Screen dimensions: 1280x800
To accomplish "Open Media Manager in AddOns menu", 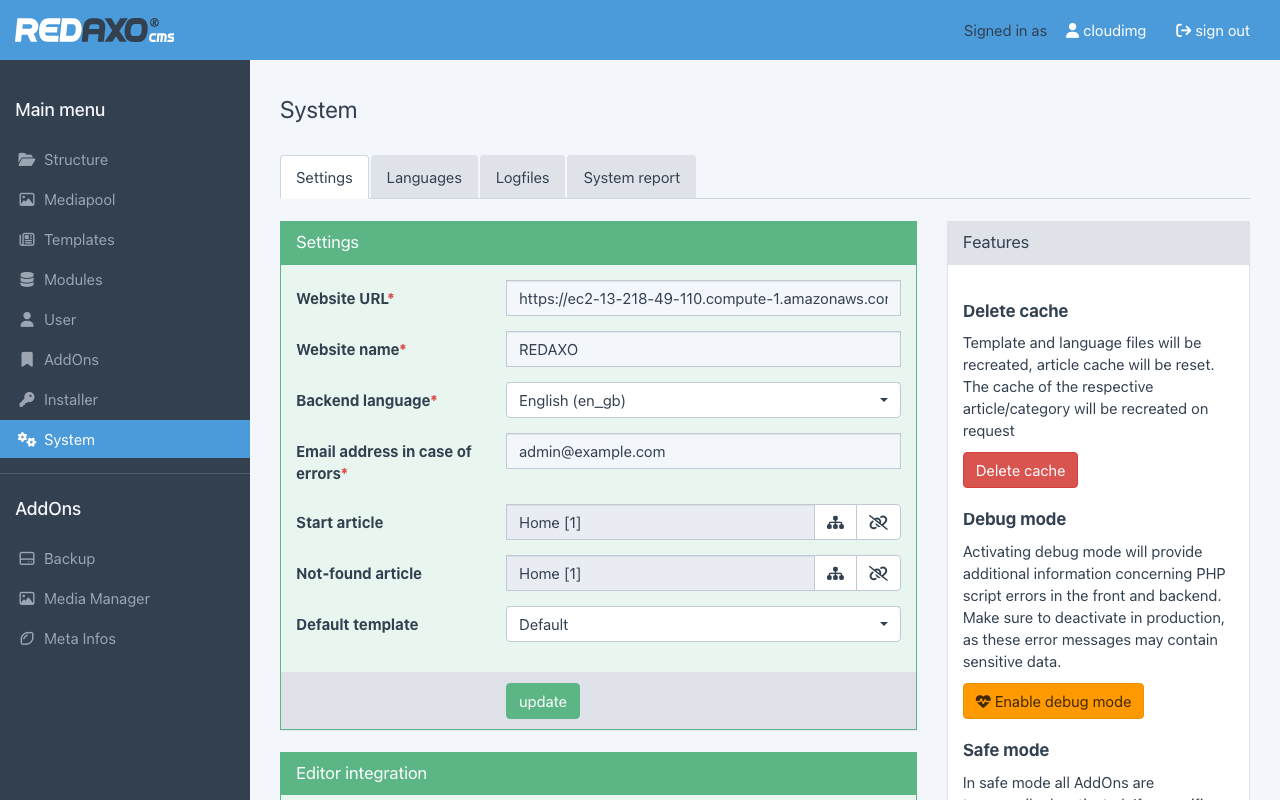I will point(125,599).
